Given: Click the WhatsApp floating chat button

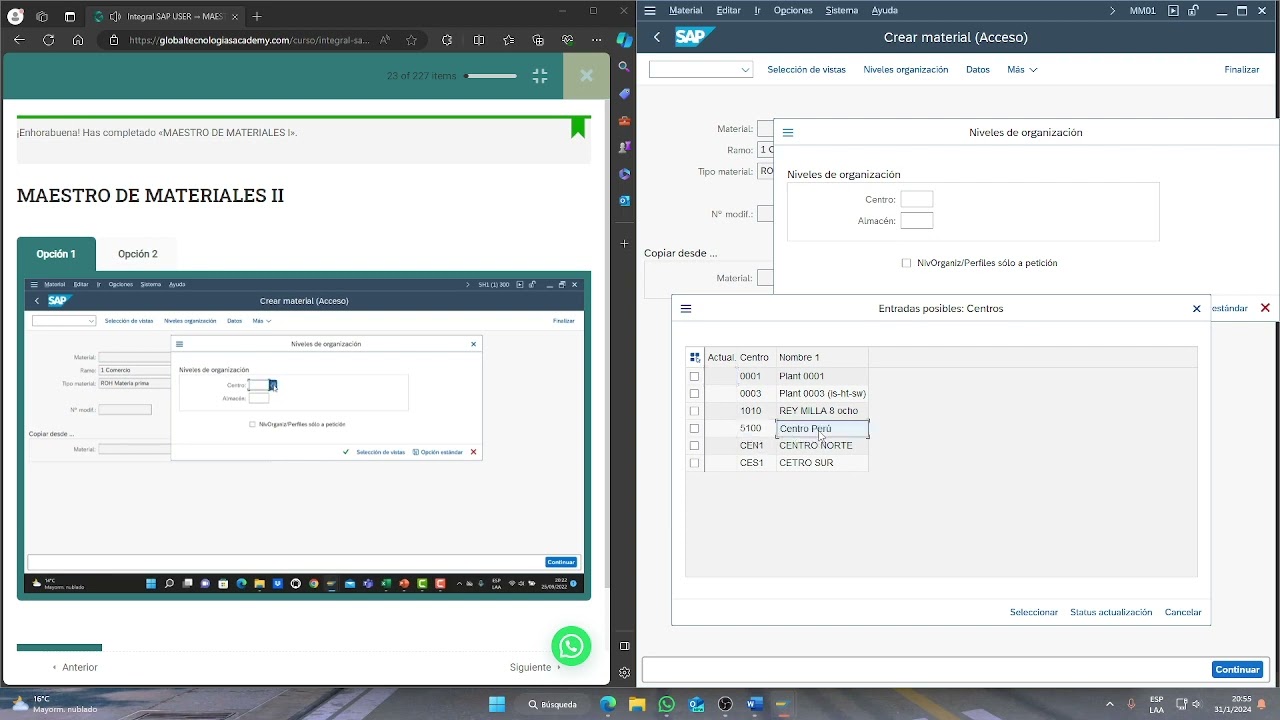Looking at the screenshot, I should pyautogui.click(x=571, y=646).
